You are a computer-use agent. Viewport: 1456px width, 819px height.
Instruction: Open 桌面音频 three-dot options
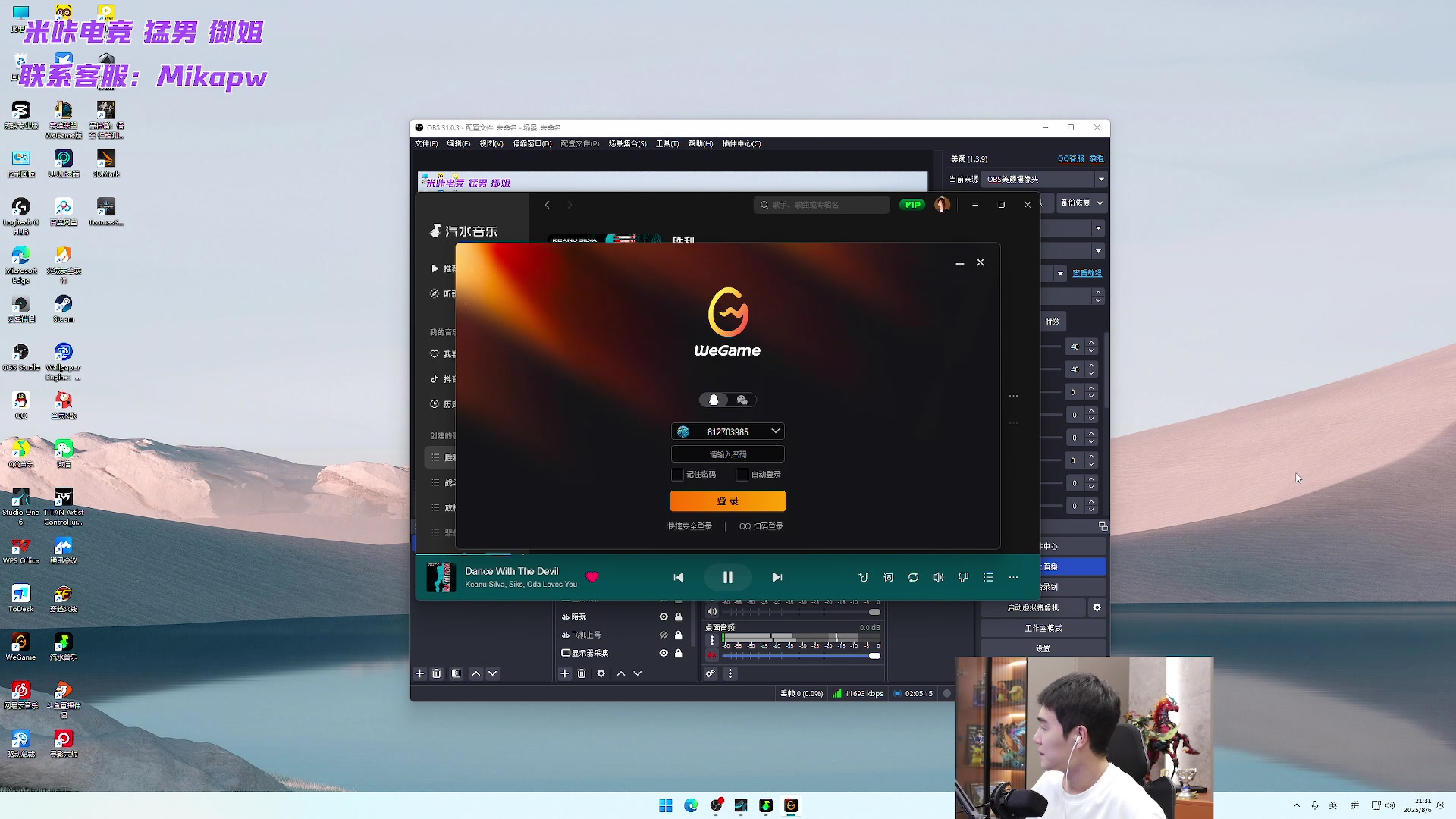[x=711, y=641]
